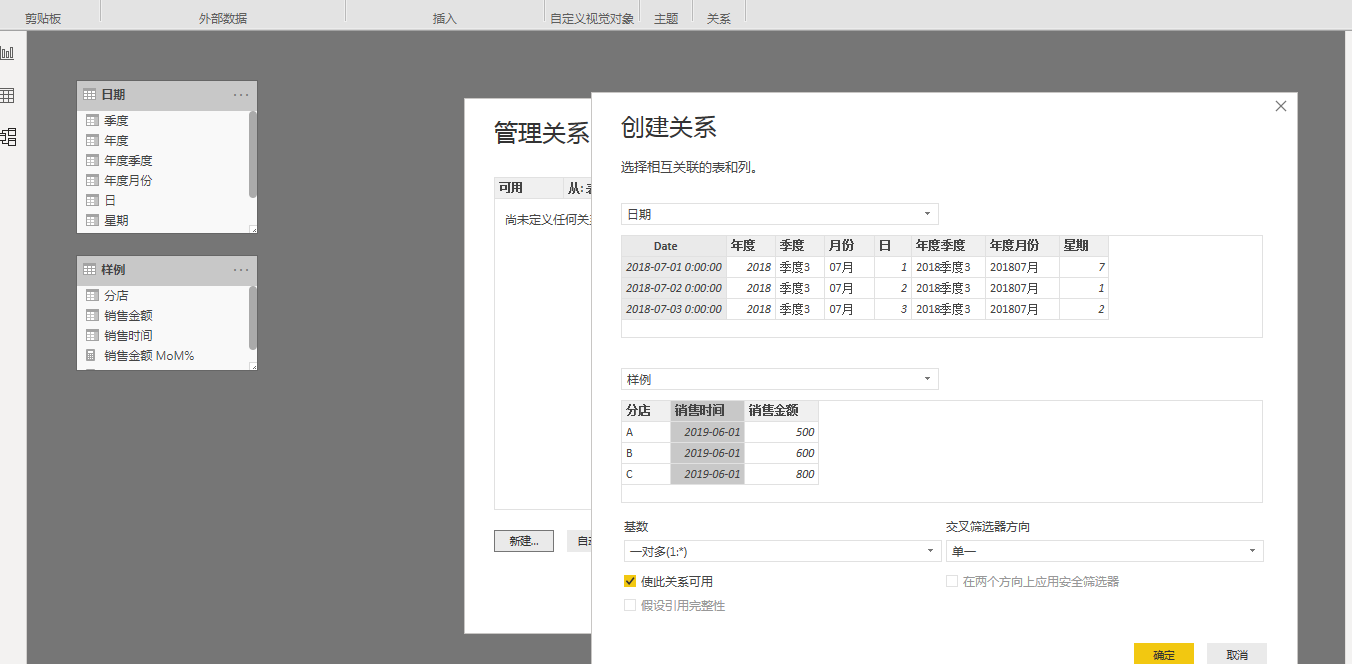
Task: Select the 销售金额 field in 样例 table
Action: click(x=128, y=315)
